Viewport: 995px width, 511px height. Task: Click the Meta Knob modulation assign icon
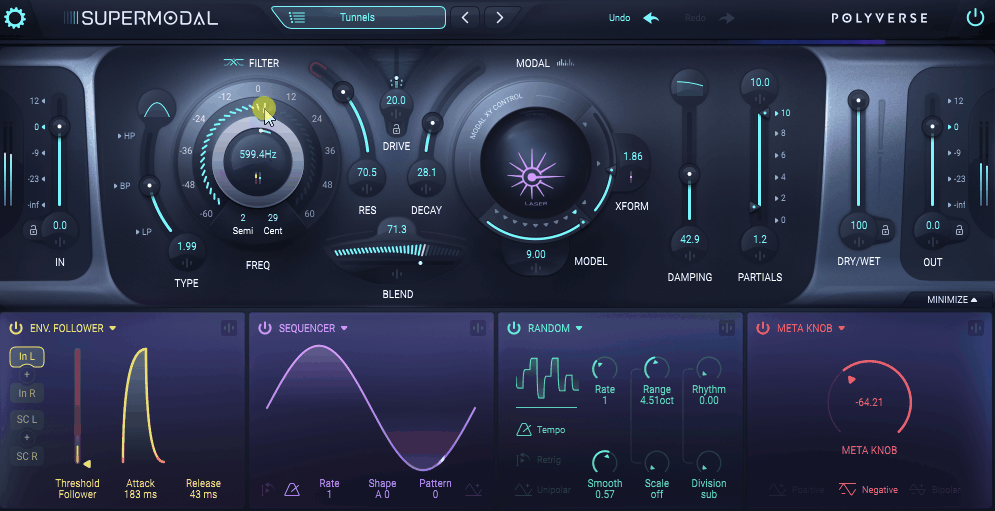(975, 328)
